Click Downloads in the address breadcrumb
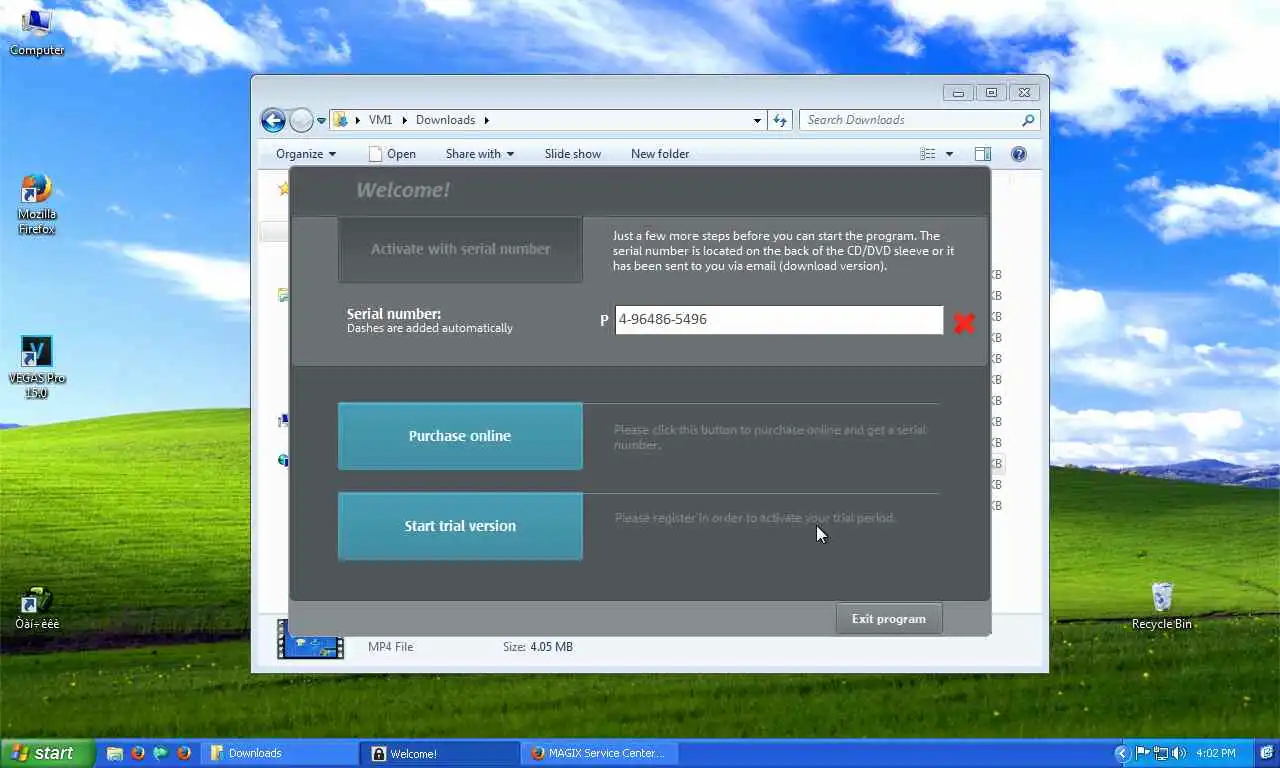The height and width of the screenshot is (768, 1280). (x=445, y=120)
